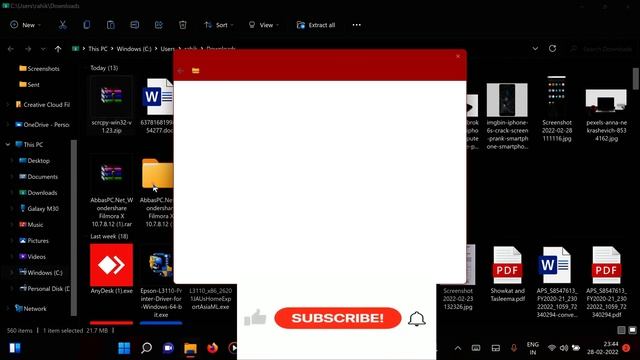Select Downloads in navigation pane
The height and width of the screenshot is (360, 640).
(38, 192)
